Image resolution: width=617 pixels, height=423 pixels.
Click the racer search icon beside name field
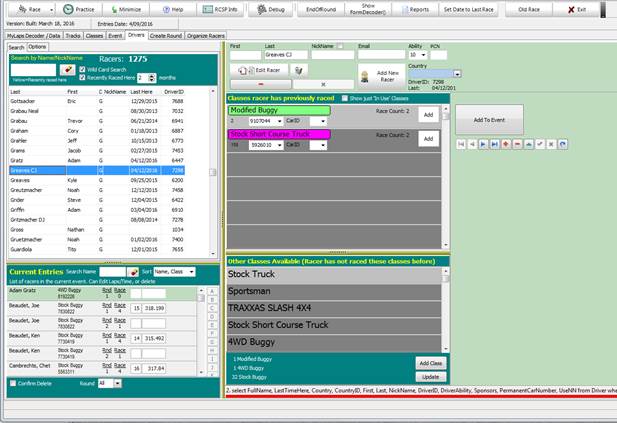click(x=67, y=70)
